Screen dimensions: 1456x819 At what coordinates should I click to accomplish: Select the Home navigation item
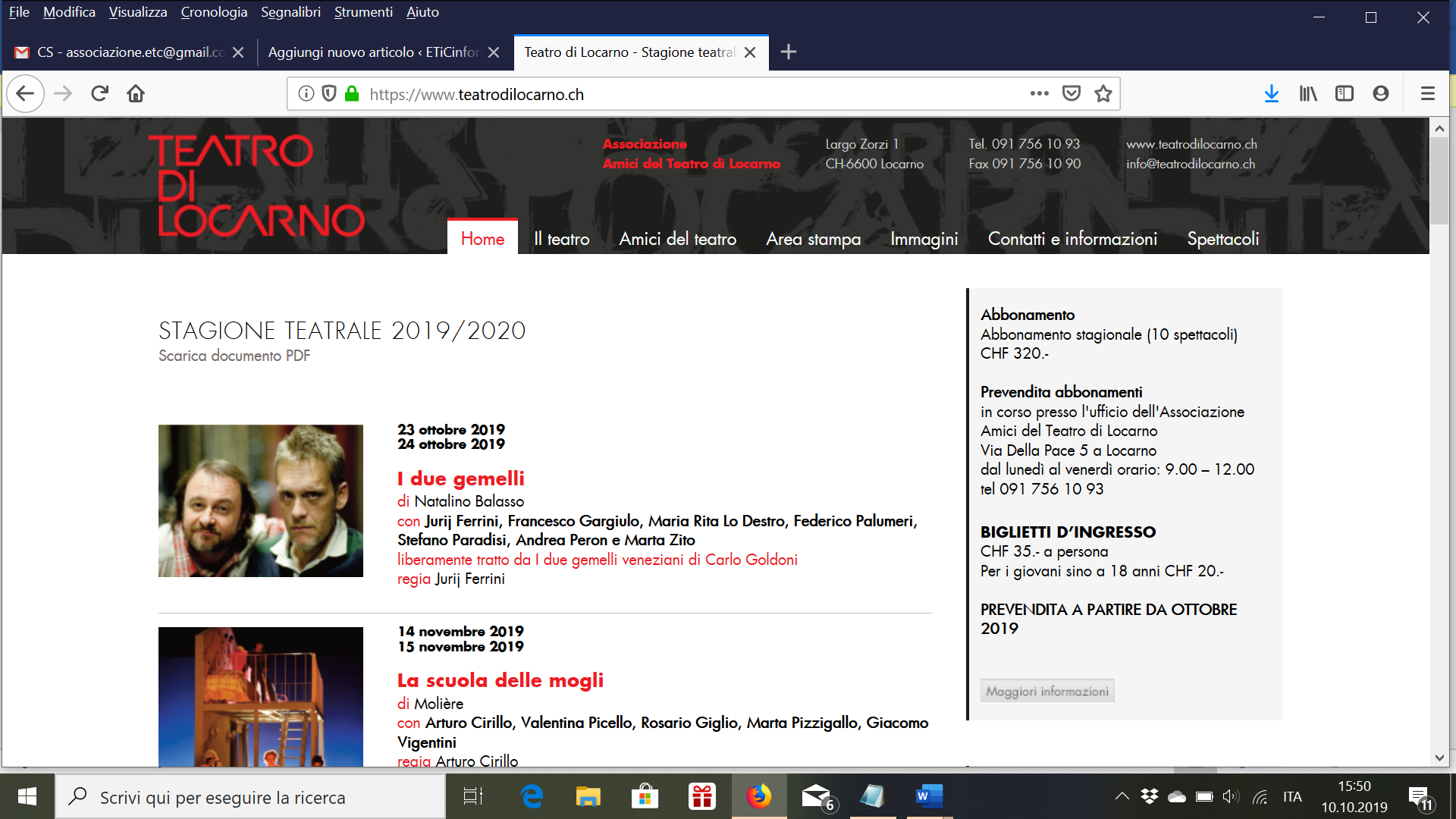pos(482,239)
